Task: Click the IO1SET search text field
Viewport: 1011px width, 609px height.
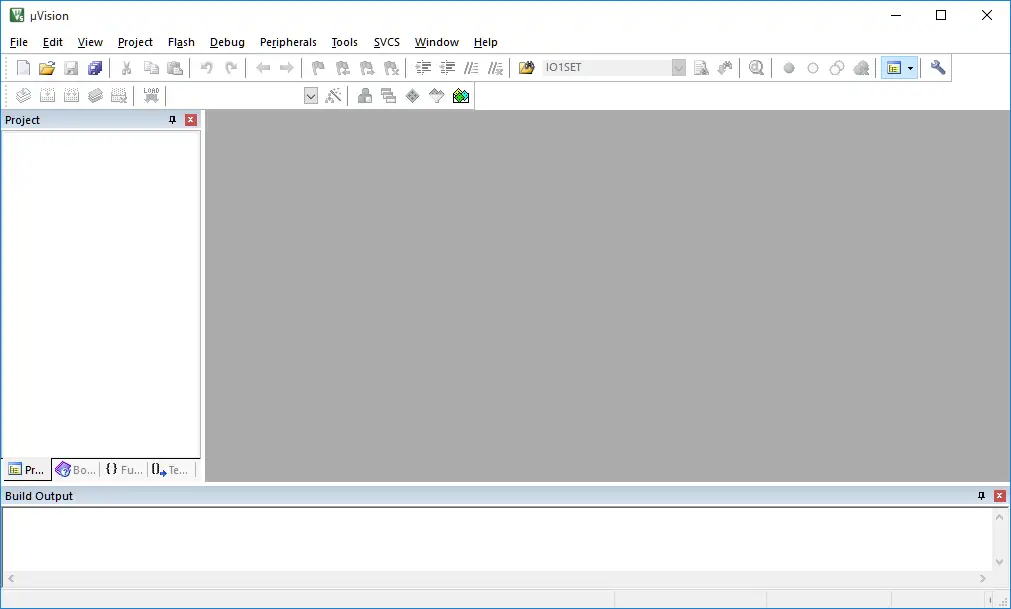Action: click(x=607, y=68)
